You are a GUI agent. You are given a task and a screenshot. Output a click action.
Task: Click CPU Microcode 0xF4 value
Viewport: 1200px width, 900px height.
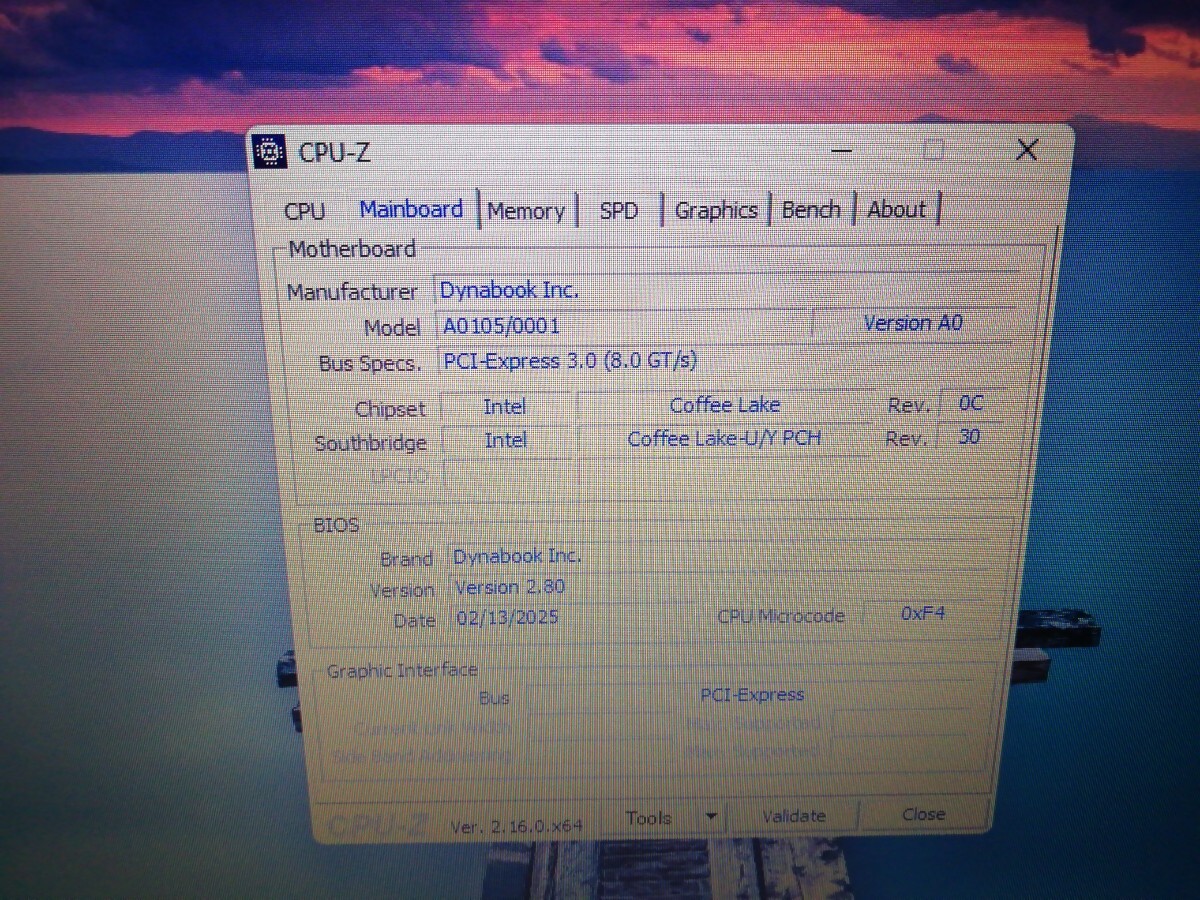pyautogui.click(x=922, y=613)
